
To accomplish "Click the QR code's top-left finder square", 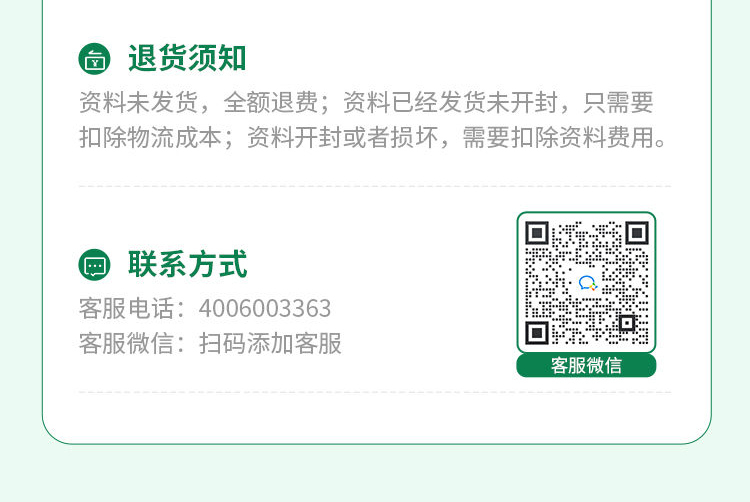I will click(537, 233).
